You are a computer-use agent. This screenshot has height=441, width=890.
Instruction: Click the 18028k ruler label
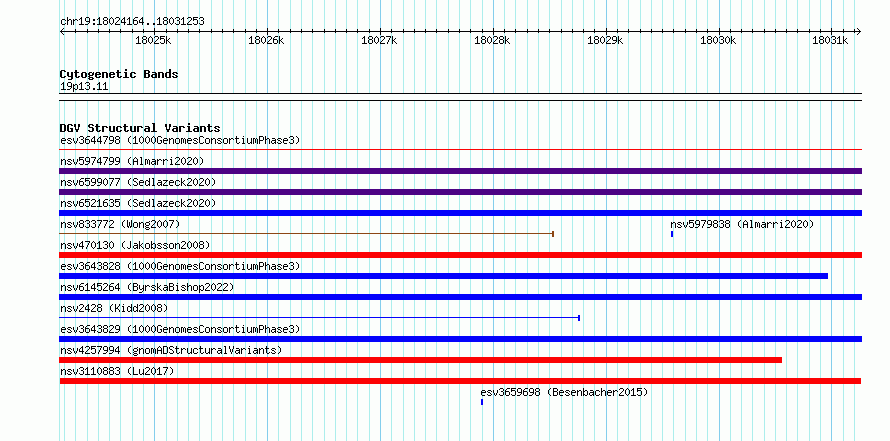pos(492,40)
